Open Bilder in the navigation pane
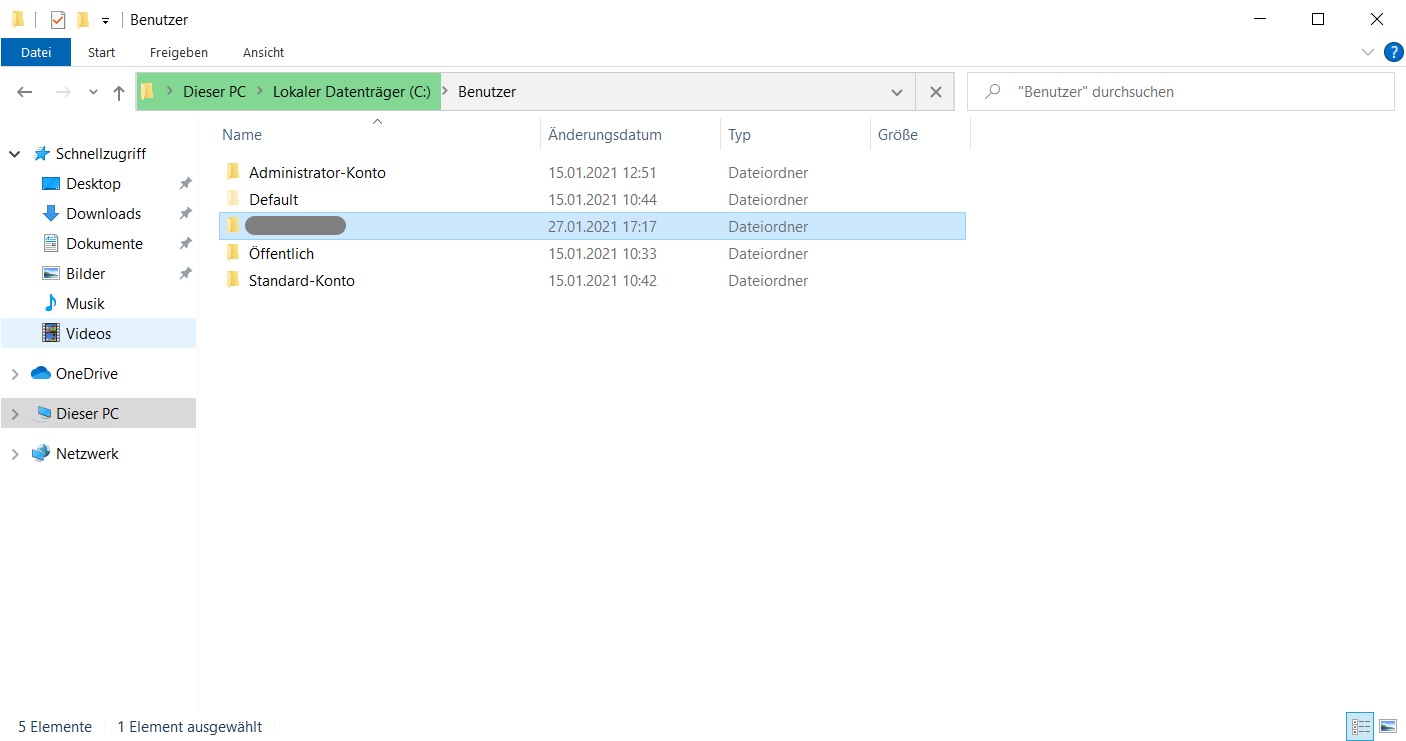This screenshot has height=741, width=1406. tap(86, 274)
